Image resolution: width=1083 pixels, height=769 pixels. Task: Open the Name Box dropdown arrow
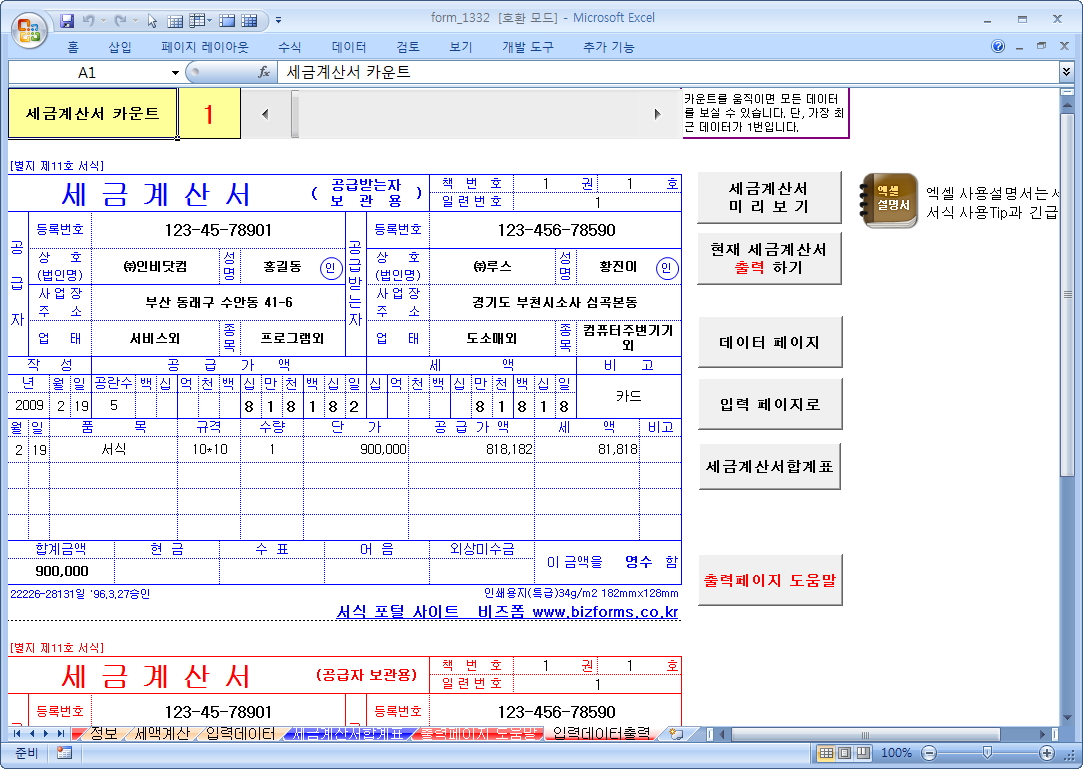click(175, 72)
